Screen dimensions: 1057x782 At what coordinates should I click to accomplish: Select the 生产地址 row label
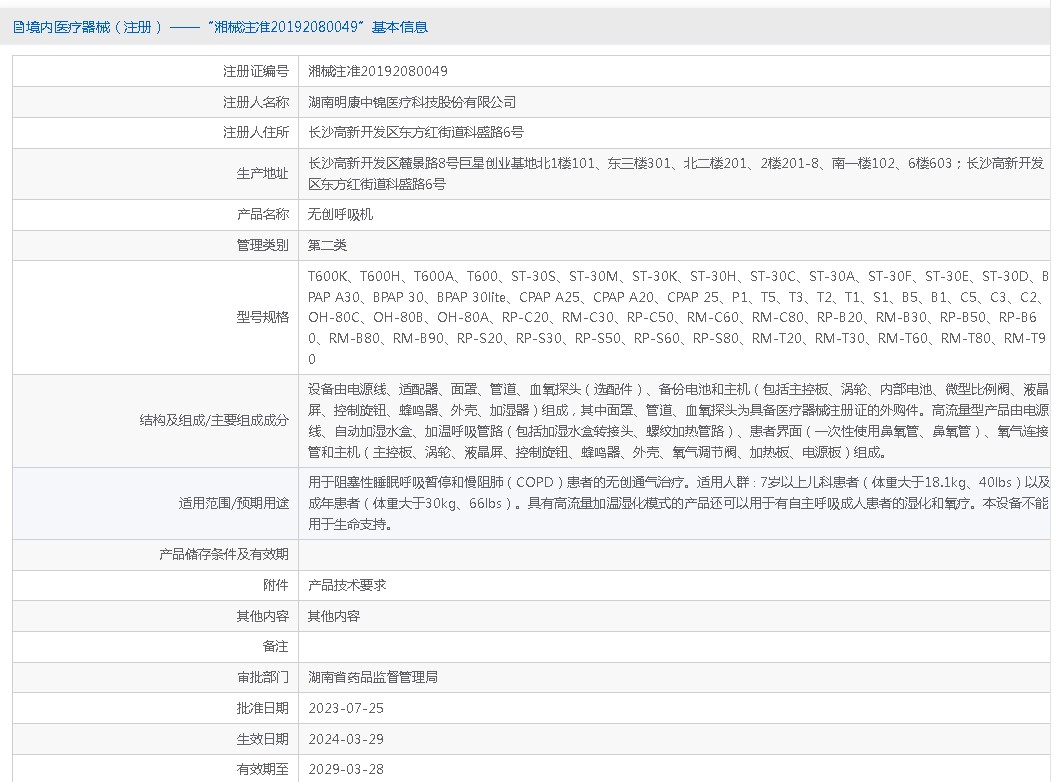262,174
